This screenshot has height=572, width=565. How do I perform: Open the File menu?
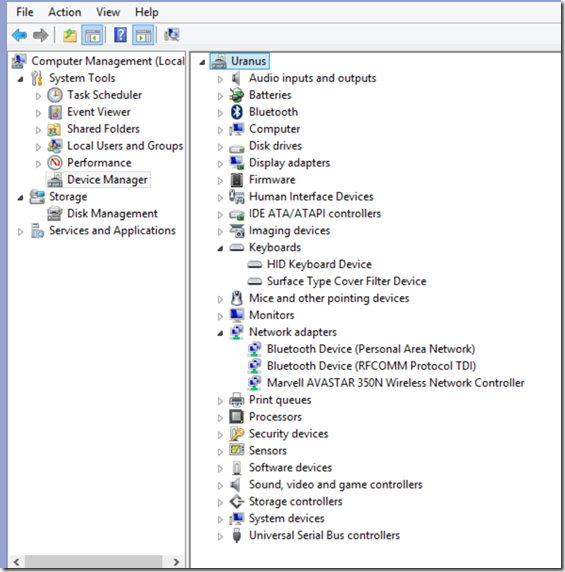[25, 12]
